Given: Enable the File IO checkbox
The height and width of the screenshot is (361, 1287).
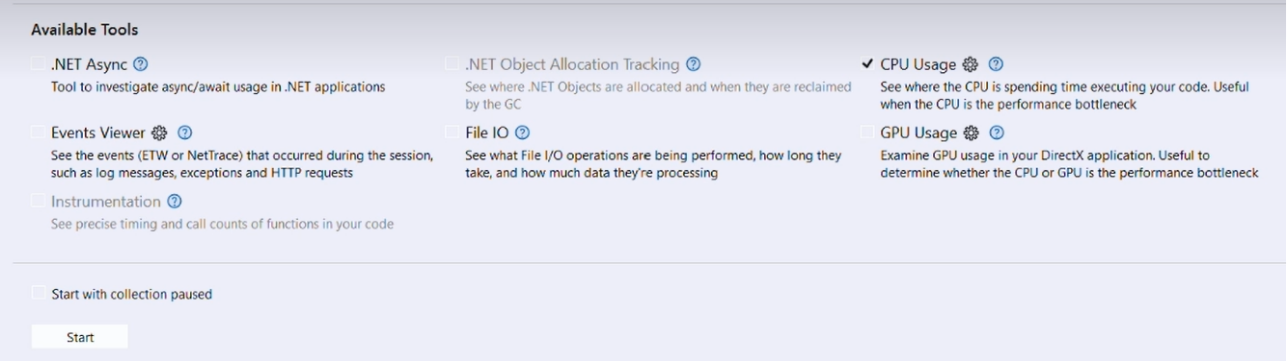Looking at the screenshot, I should coord(453,133).
